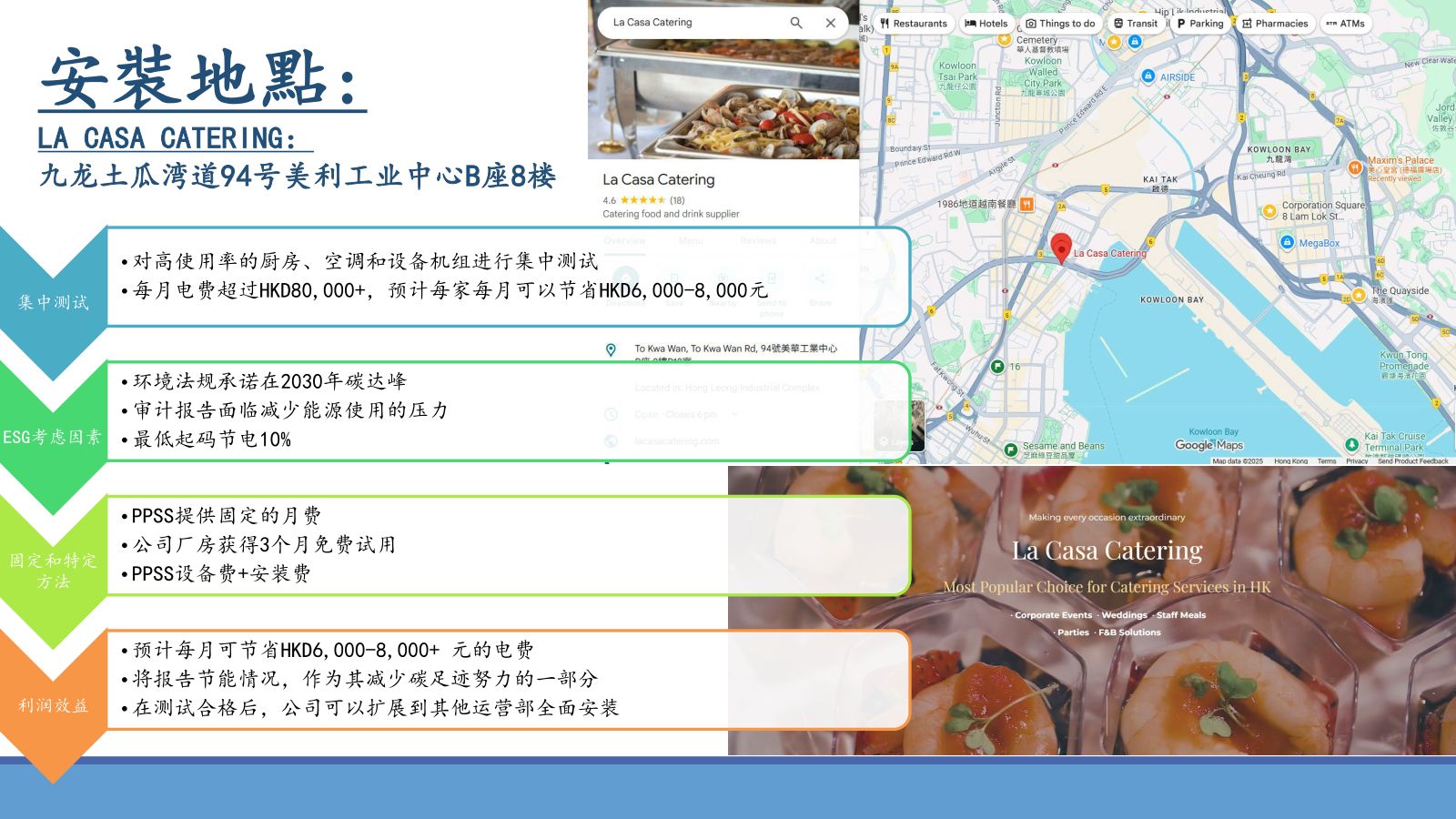Viewport: 1456px width, 819px height.
Task: Click the Corporation Square pin icon
Action: (1269, 211)
